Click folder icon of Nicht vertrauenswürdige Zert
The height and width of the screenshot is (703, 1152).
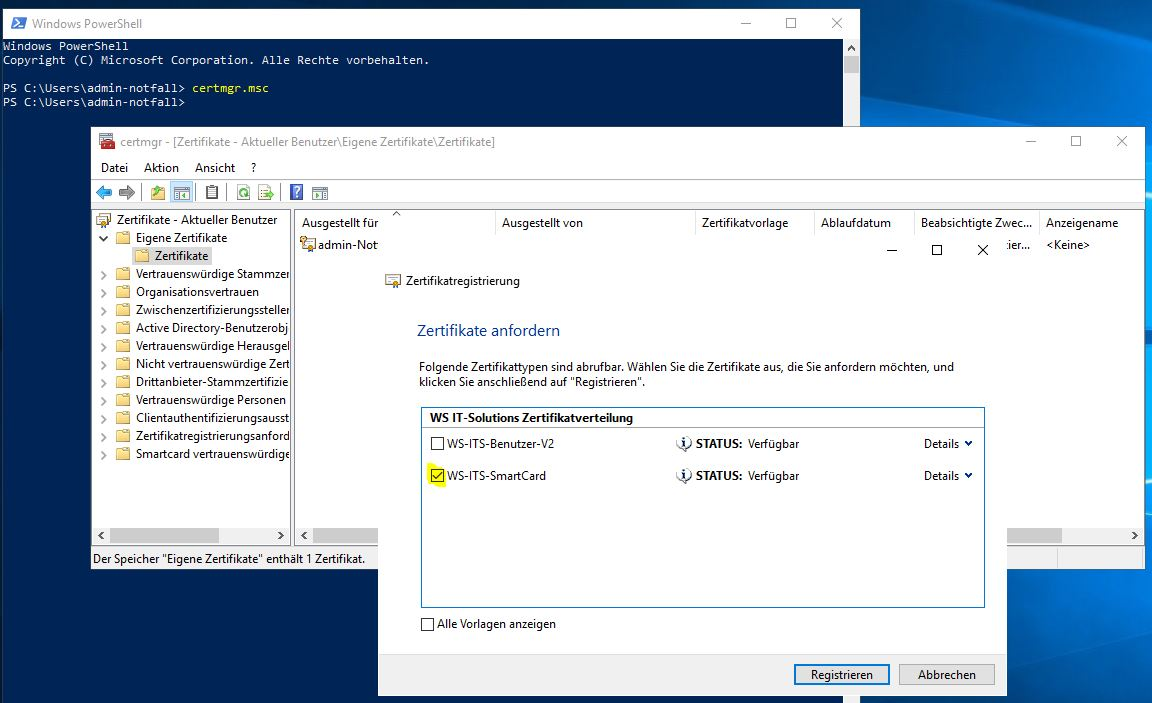tap(123, 364)
